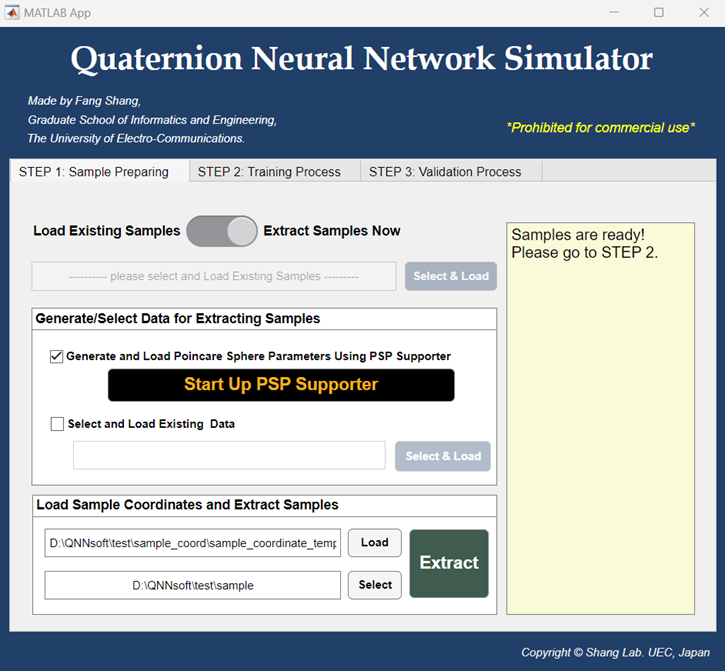Click the 'Samples are ready!' message box
725x671 pixels.
600,419
